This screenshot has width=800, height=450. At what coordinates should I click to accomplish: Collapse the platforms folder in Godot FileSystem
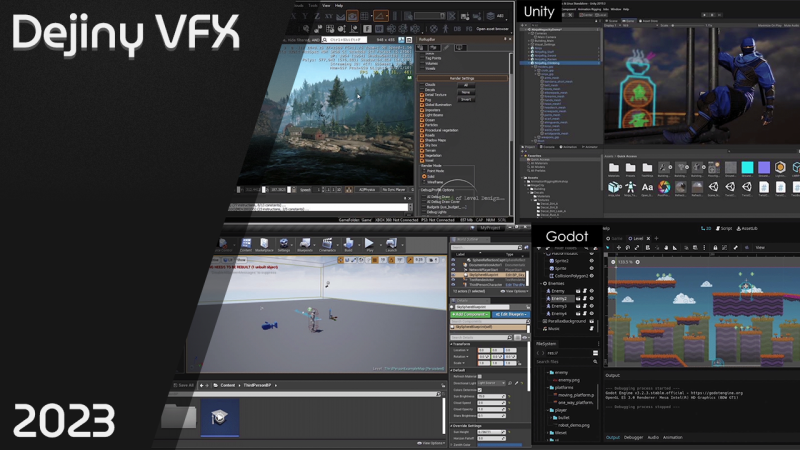click(x=547, y=388)
